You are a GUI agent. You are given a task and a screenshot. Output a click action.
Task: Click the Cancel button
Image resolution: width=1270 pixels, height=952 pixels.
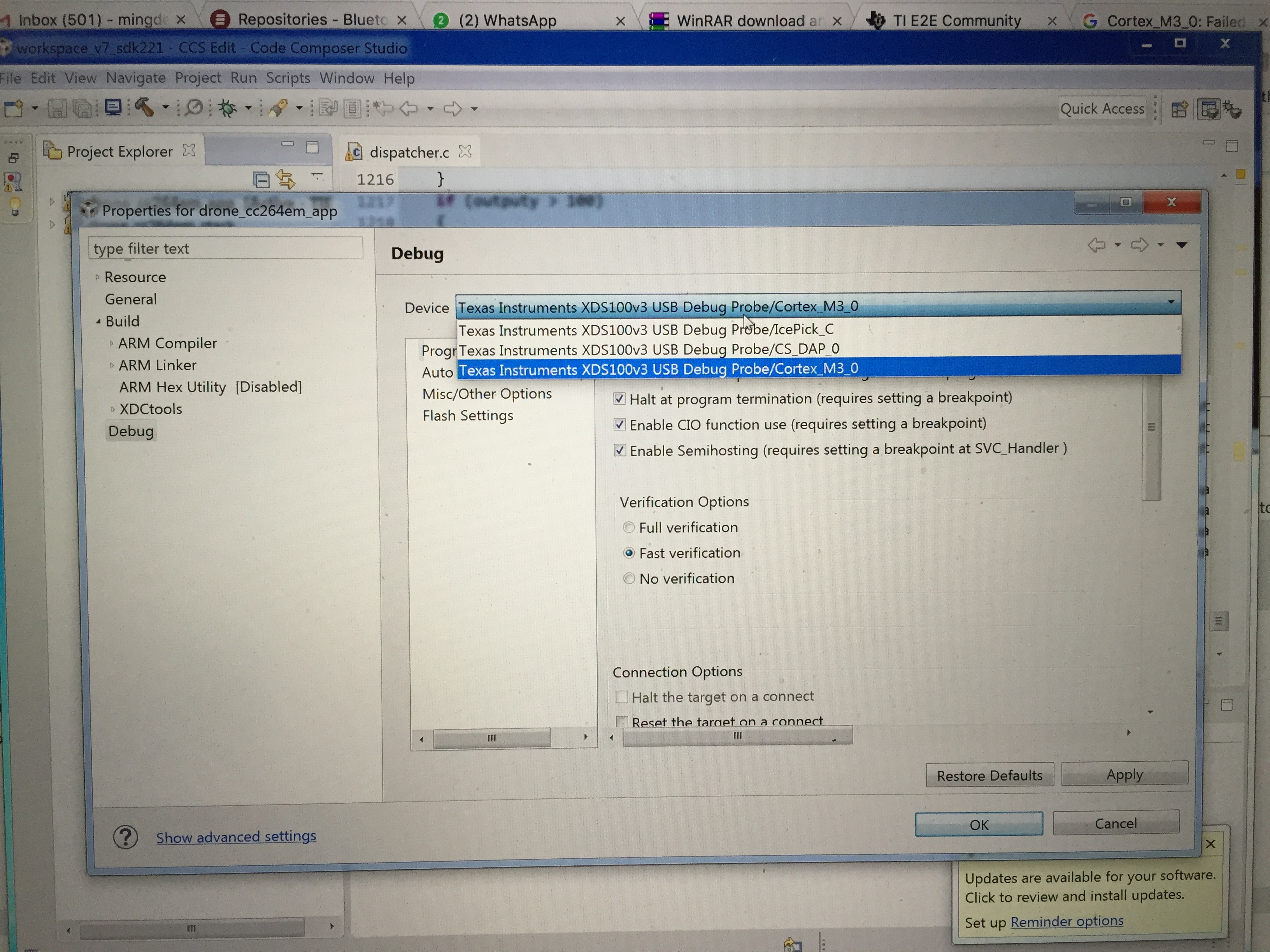pyautogui.click(x=1116, y=823)
